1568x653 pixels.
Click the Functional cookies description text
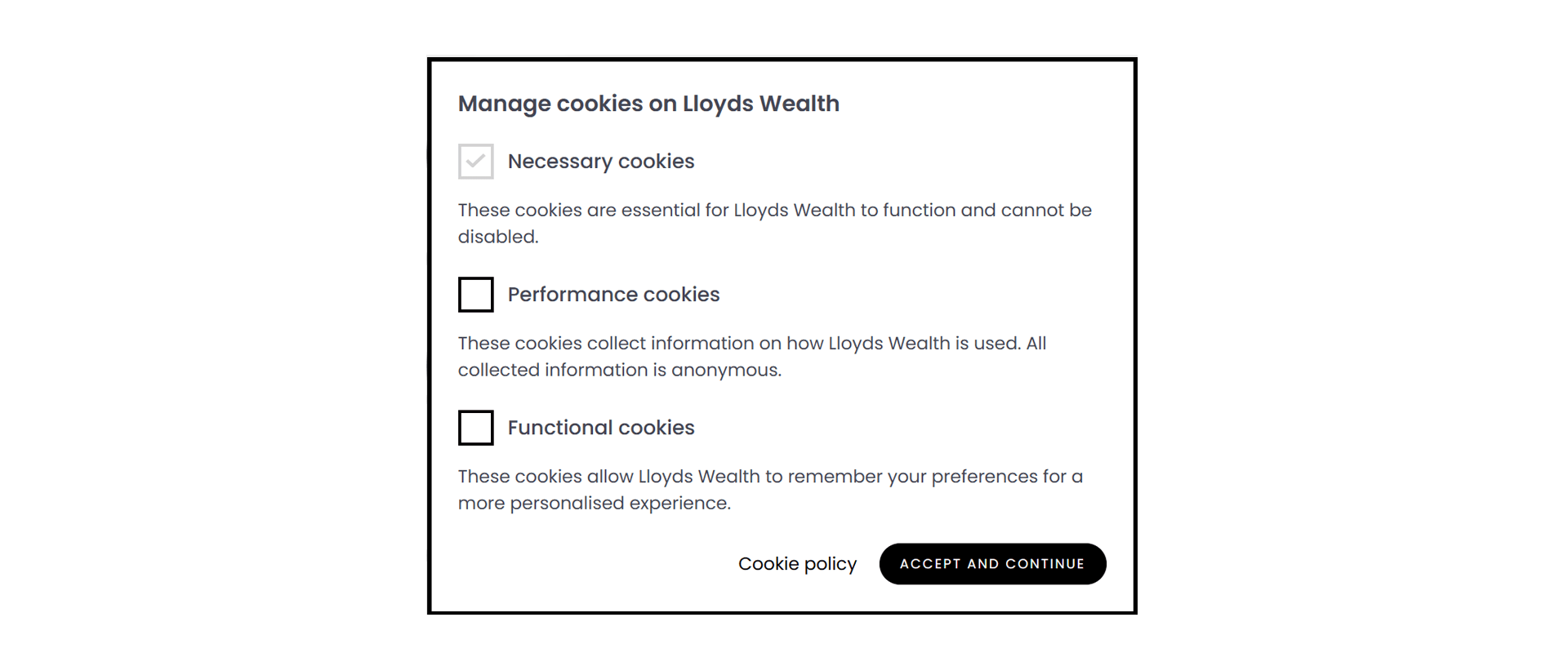[x=771, y=489]
